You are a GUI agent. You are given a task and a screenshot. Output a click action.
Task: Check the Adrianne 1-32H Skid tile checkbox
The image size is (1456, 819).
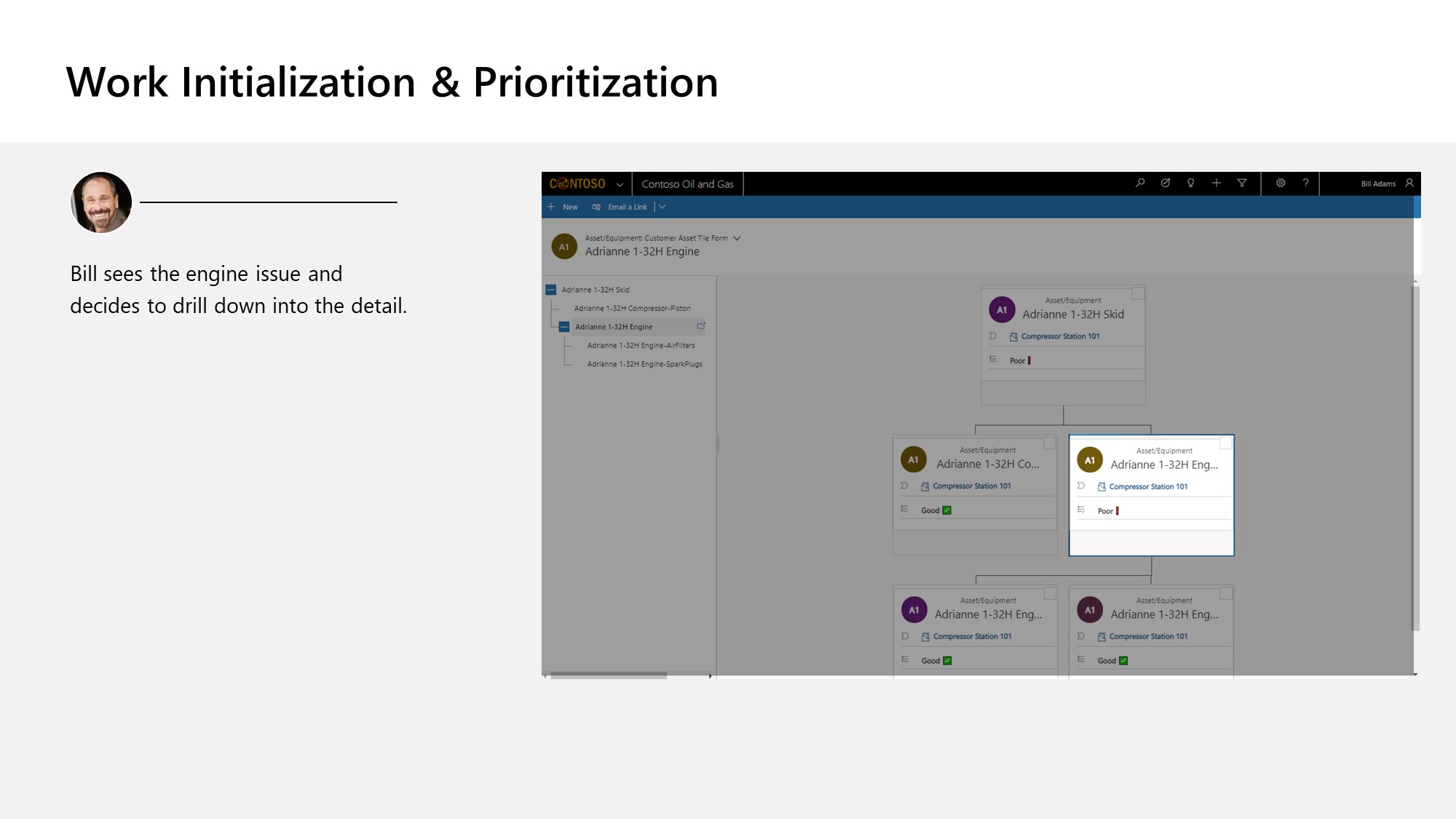(x=1138, y=293)
